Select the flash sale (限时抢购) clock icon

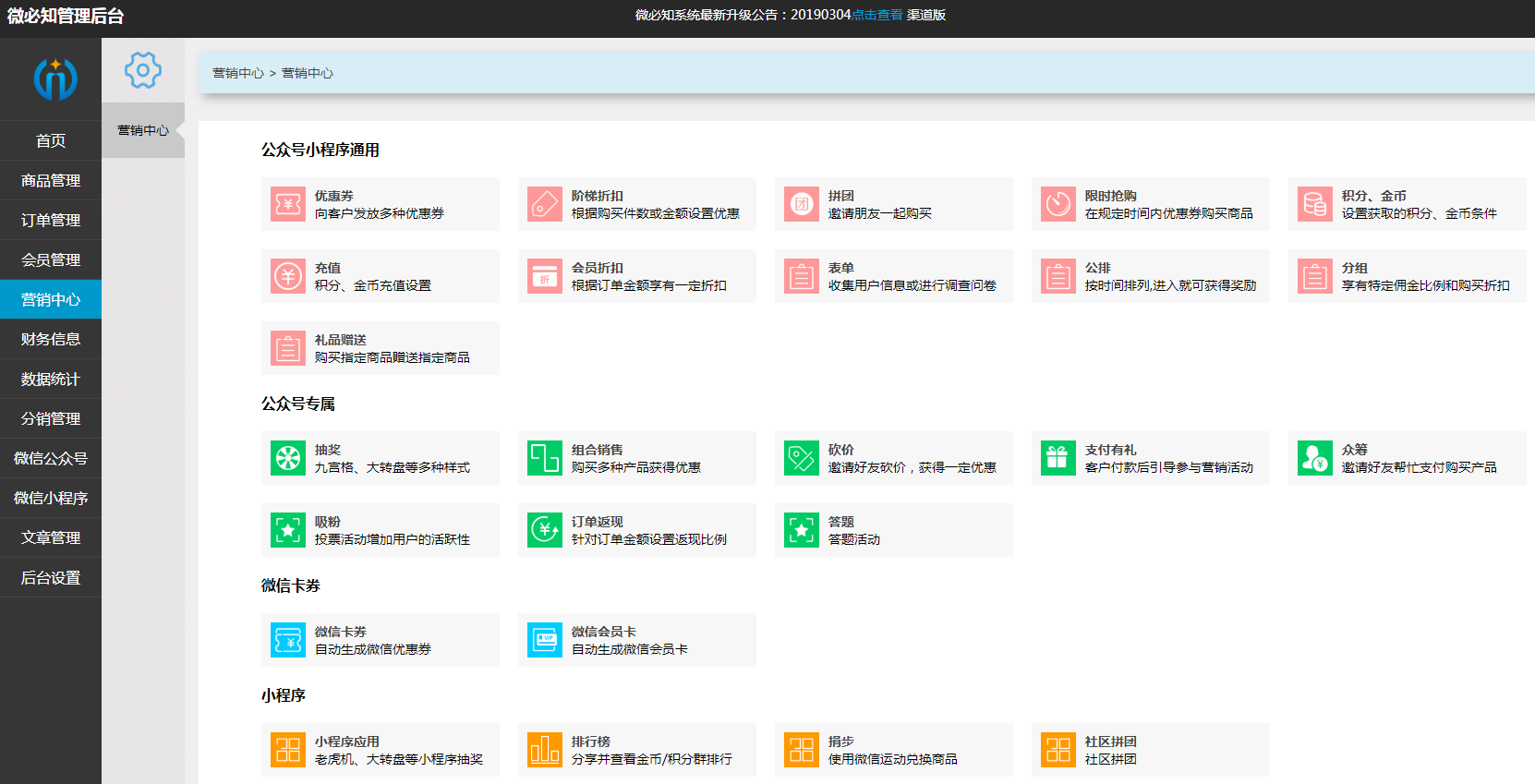tap(1058, 204)
